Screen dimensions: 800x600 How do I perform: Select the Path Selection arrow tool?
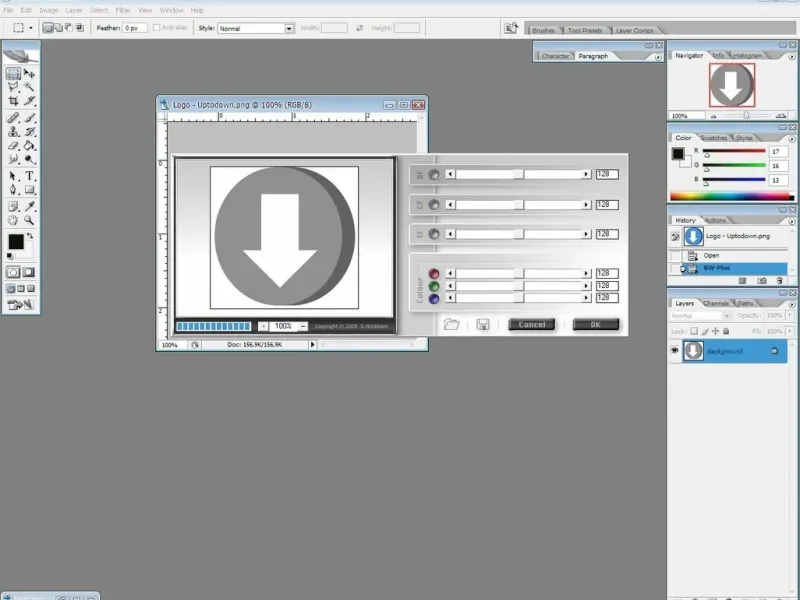point(13,176)
